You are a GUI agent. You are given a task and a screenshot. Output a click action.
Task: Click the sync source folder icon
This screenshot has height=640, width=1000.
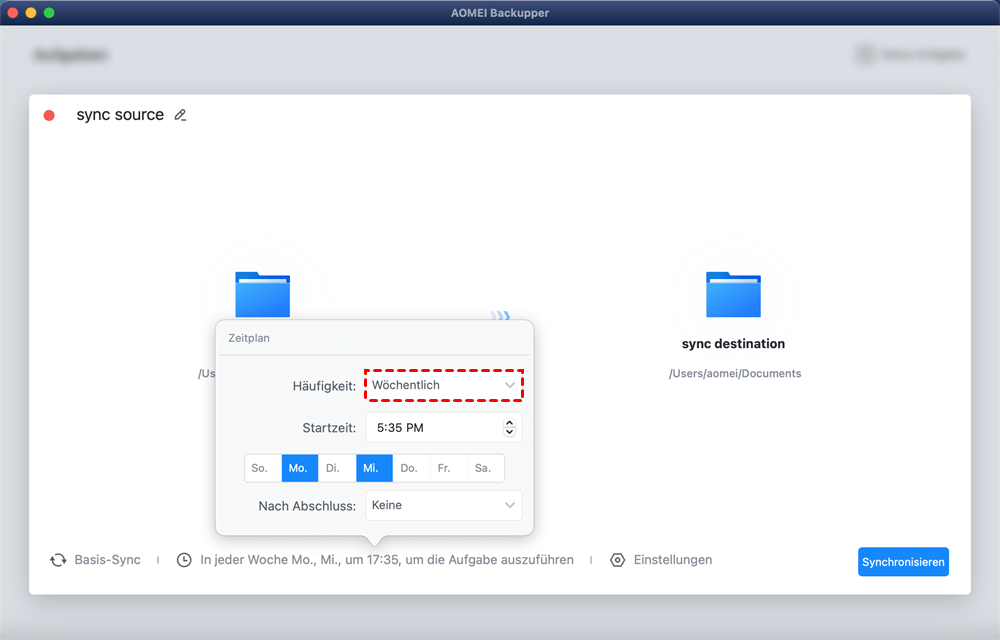point(263,294)
